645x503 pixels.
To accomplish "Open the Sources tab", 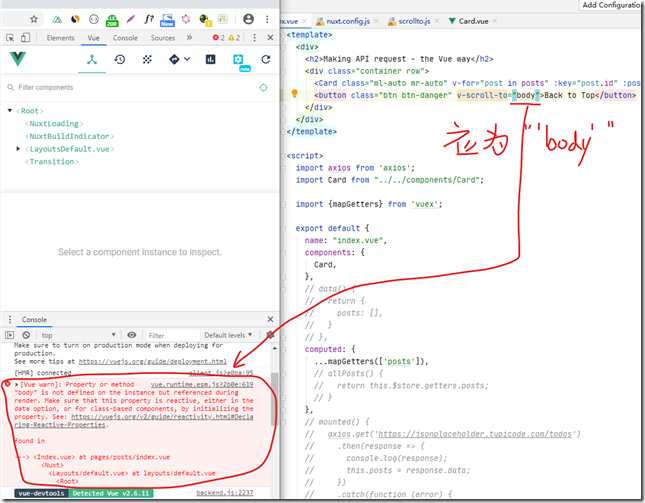I will [x=162, y=38].
